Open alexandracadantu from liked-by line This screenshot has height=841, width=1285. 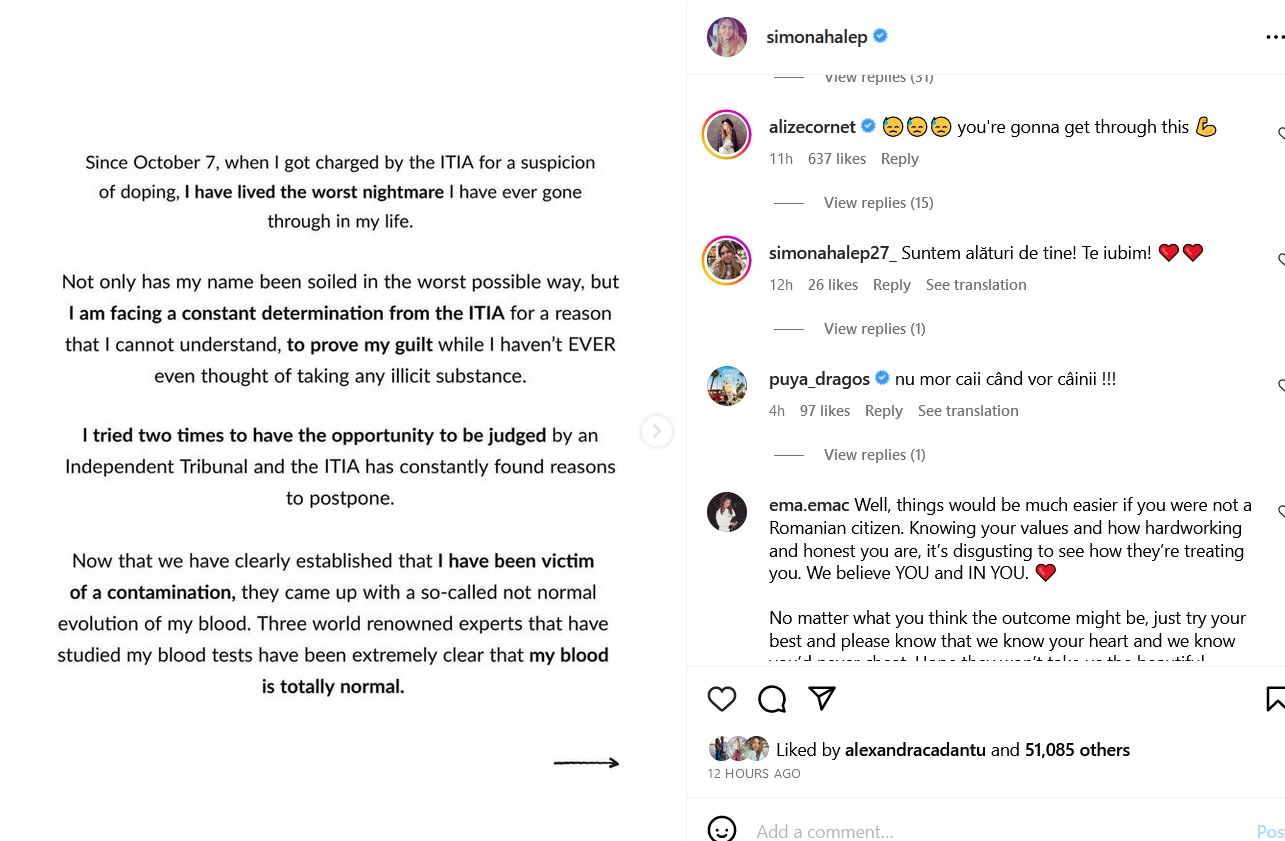coord(915,750)
